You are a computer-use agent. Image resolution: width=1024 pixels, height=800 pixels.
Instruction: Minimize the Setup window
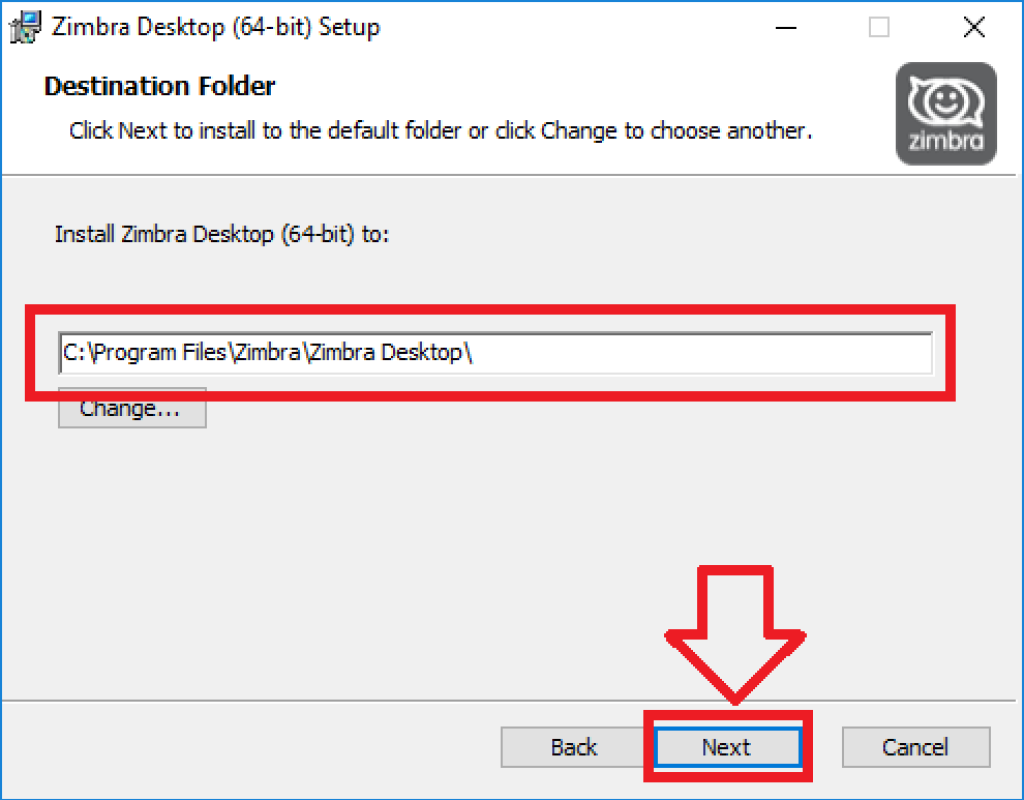coord(786,27)
